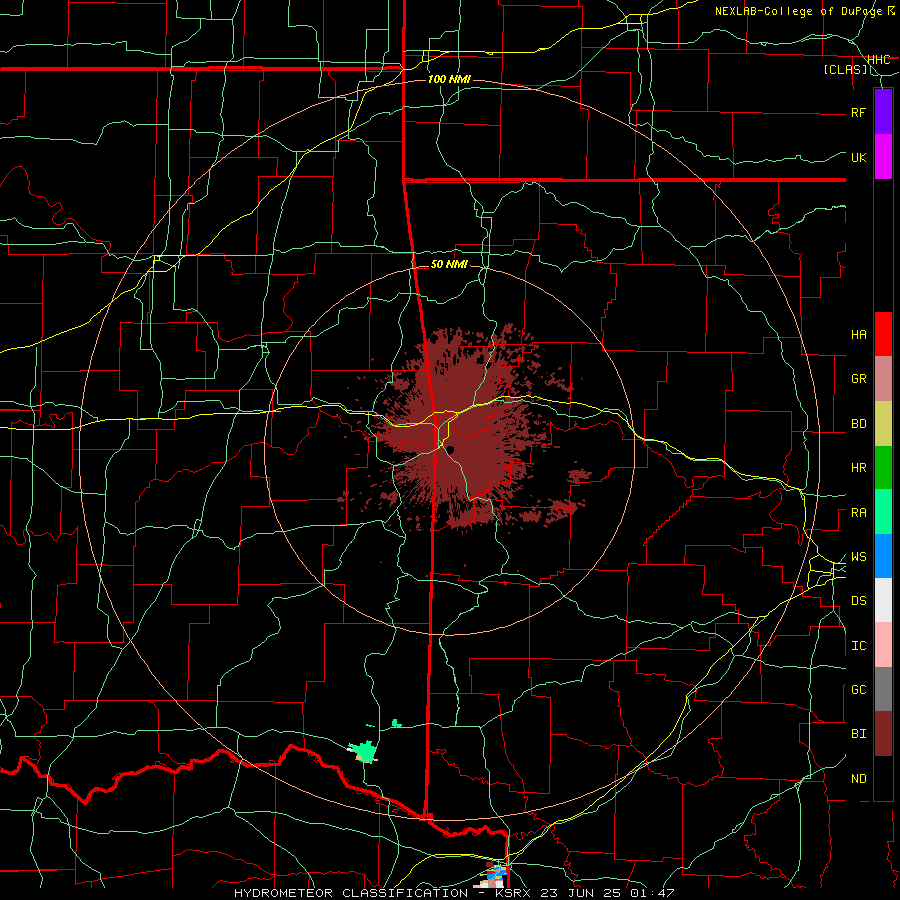
Task: Click the RA light green legend swatch
Action: pyautogui.click(x=883, y=512)
